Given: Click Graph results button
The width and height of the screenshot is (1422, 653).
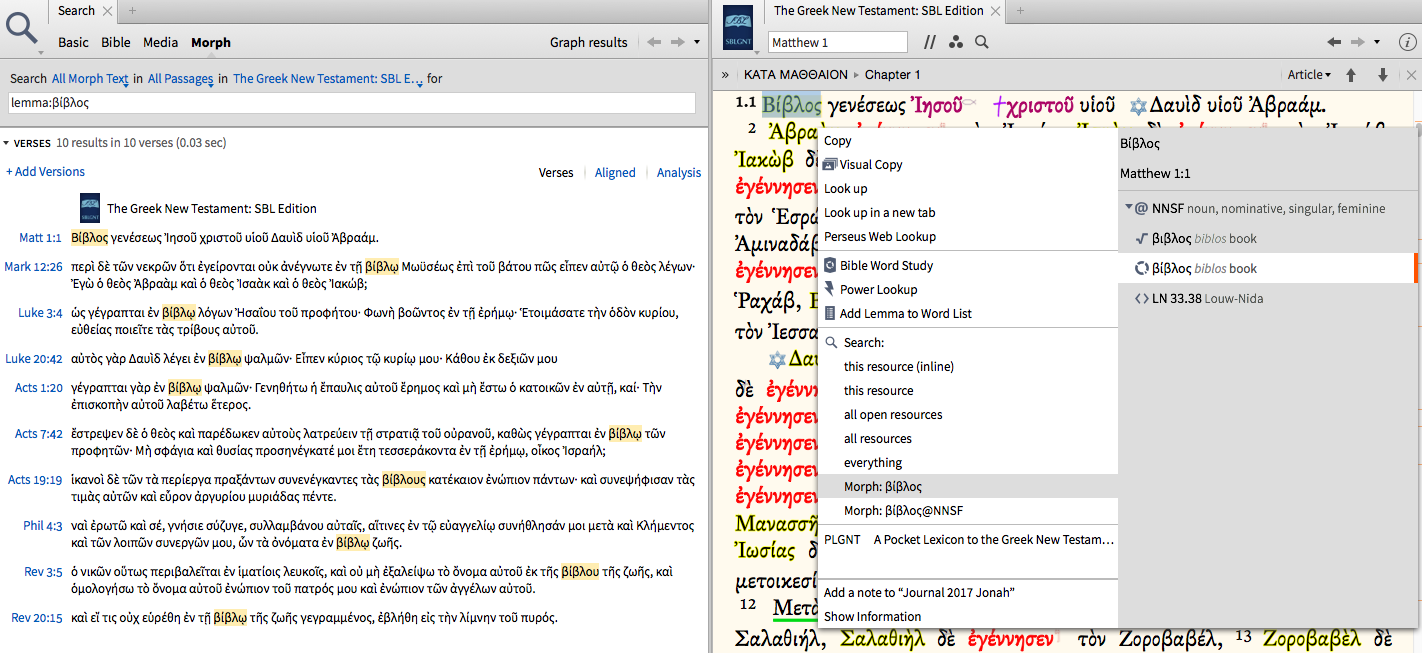Looking at the screenshot, I should (x=589, y=42).
